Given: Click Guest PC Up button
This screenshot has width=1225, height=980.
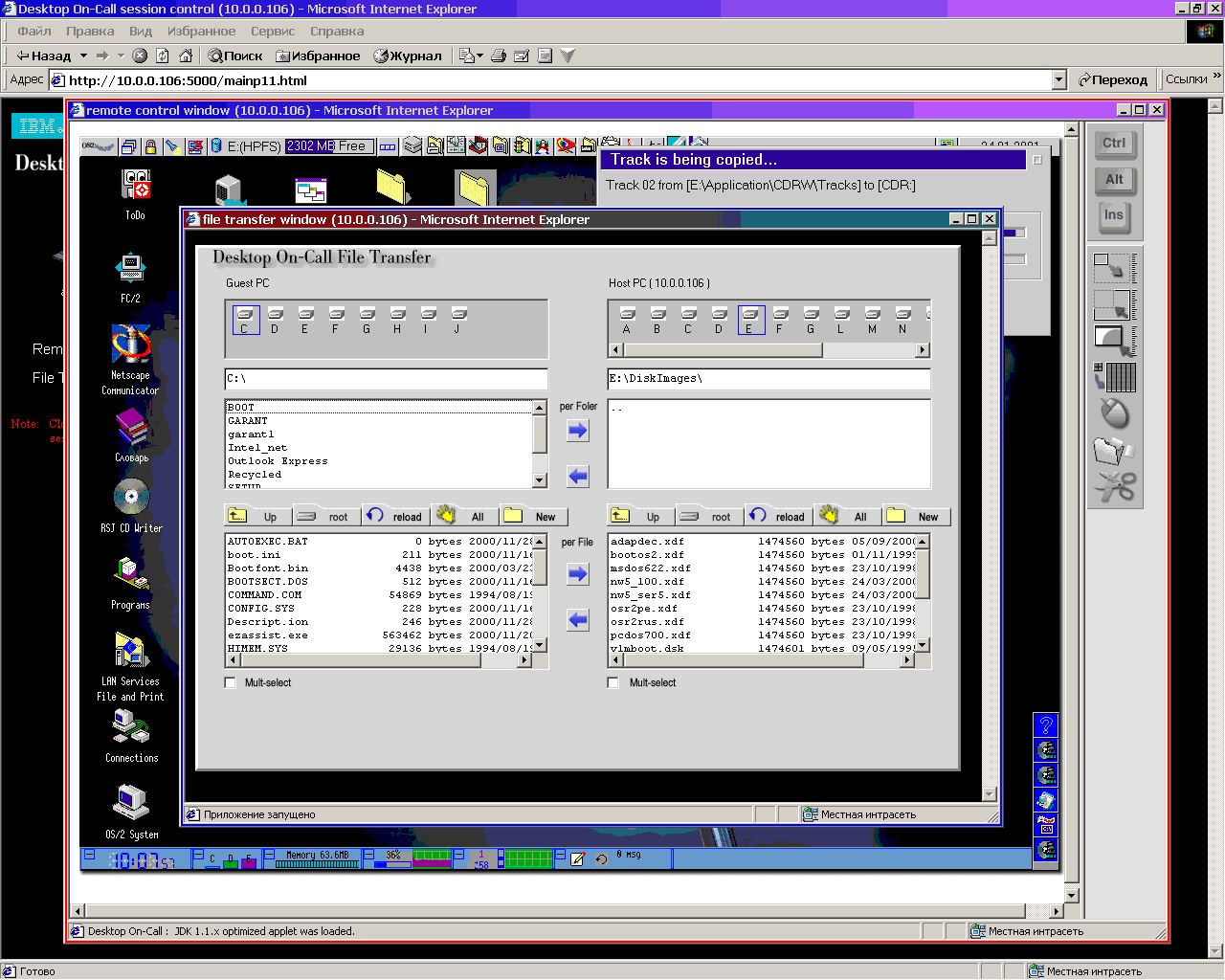Looking at the screenshot, I should (258, 517).
